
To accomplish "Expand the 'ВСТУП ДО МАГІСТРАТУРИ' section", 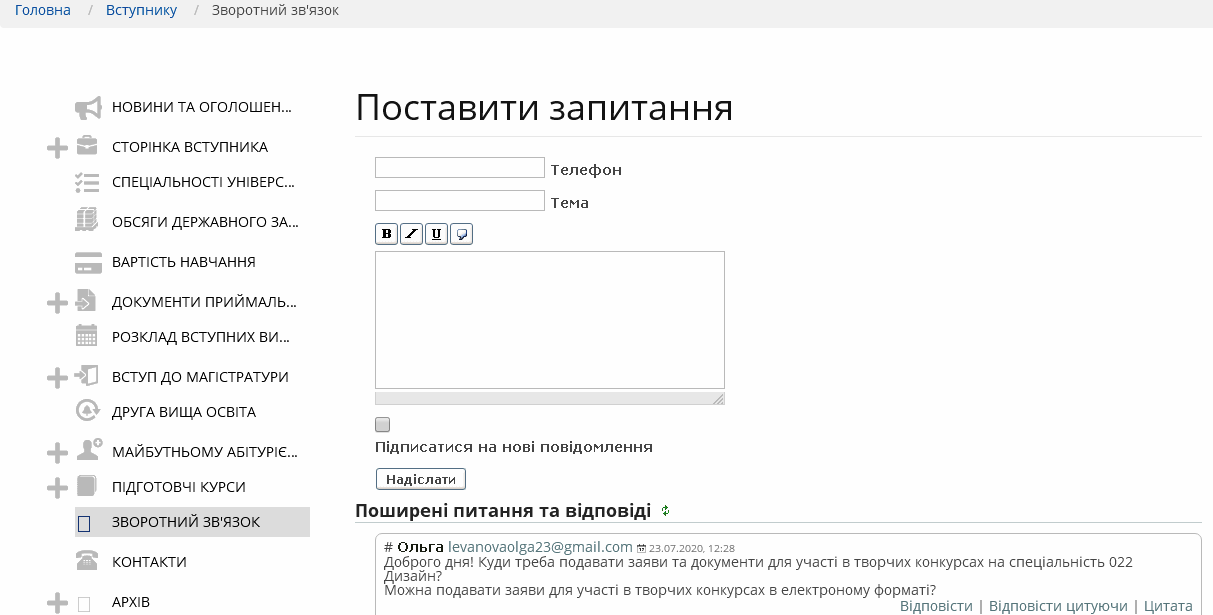I will point(57,376).
